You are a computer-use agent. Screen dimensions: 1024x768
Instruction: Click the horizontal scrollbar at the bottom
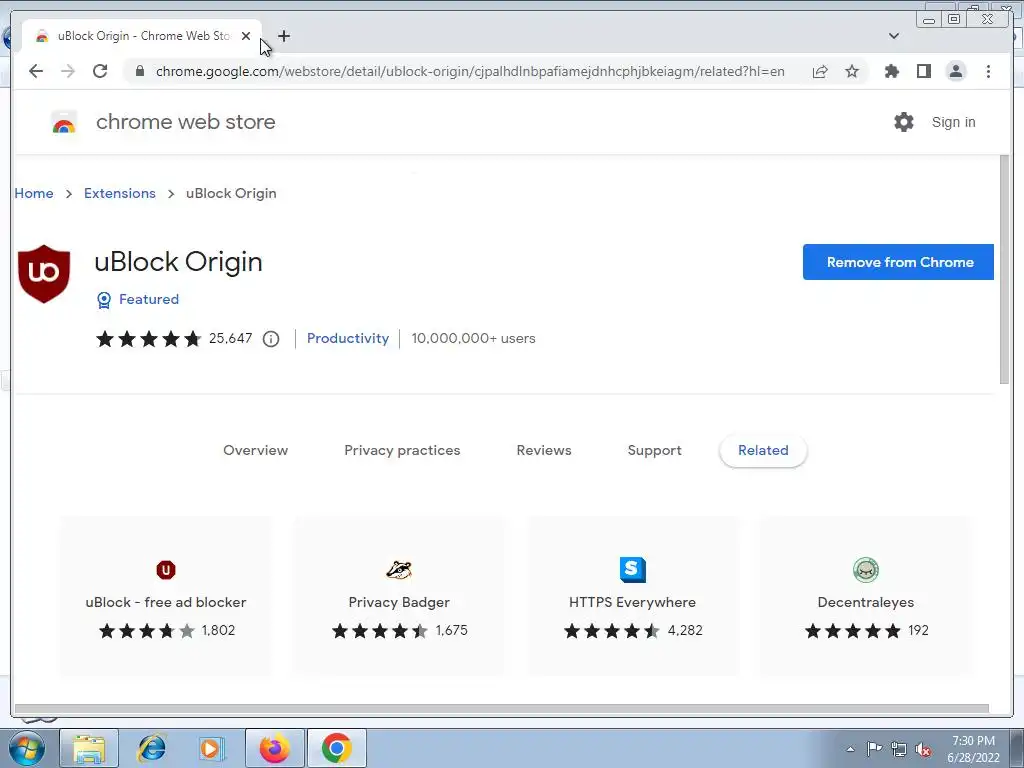click(502, 709)
